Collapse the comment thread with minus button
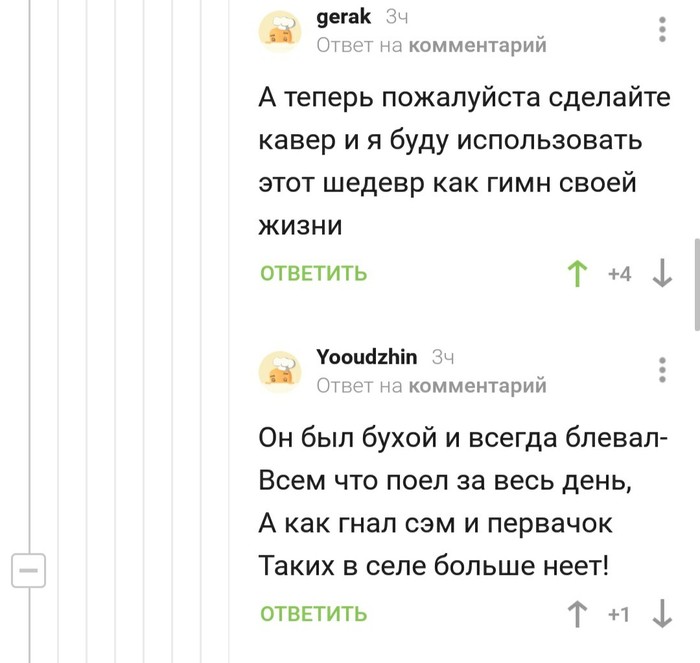Image resolution: width=700 pixels, height=663 pixels. [28, 571]
